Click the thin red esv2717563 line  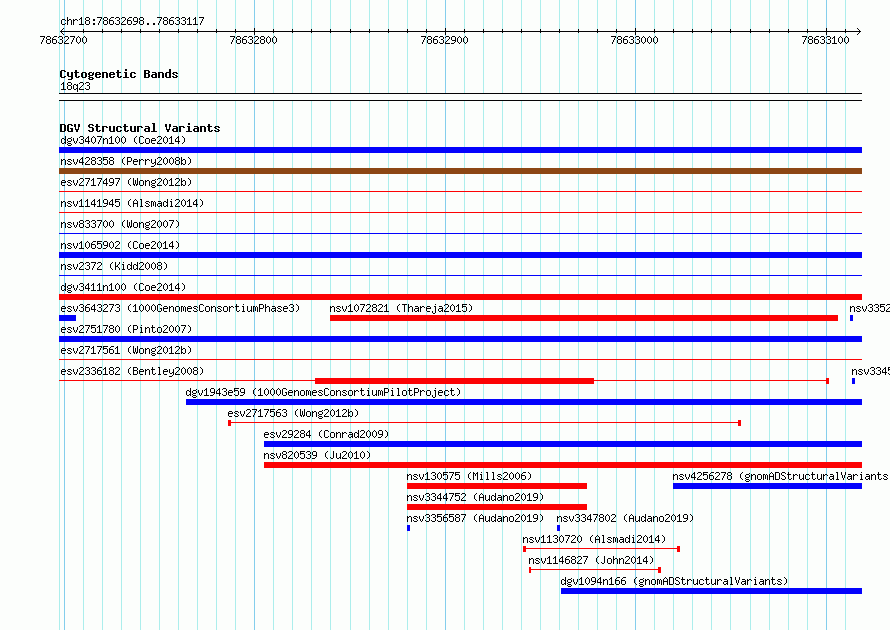click(485, 423)
